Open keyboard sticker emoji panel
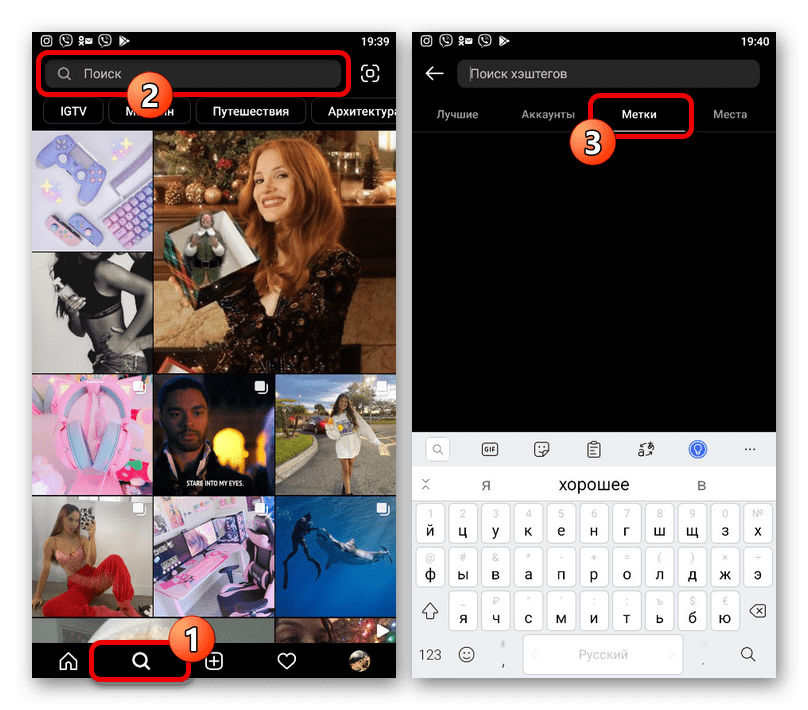Image resolution: width=808 pixels, height=710 pixels. tap(542, 450)
